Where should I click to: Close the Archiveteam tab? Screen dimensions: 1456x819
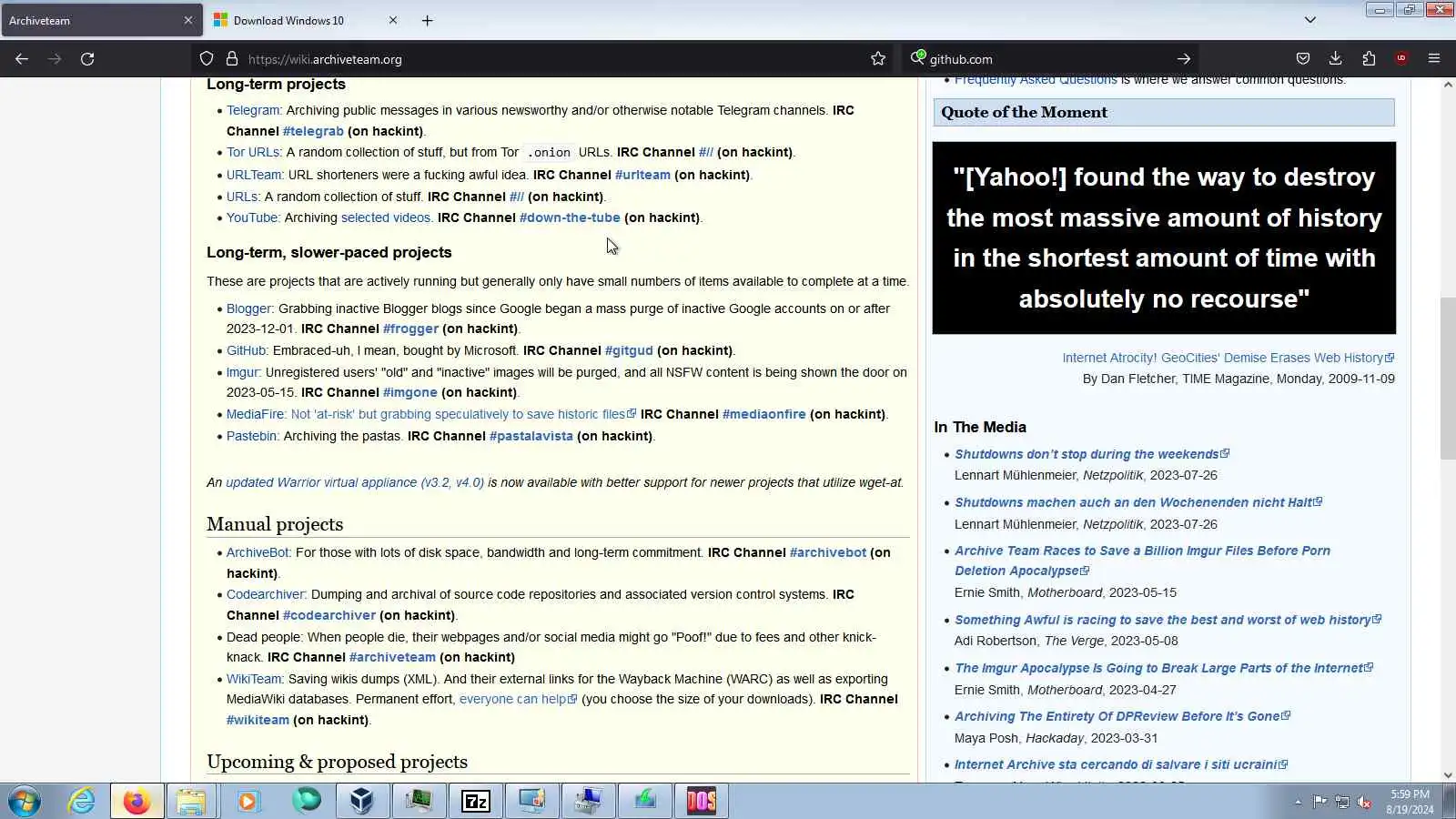pyautogui.click(x=188, y=20)
